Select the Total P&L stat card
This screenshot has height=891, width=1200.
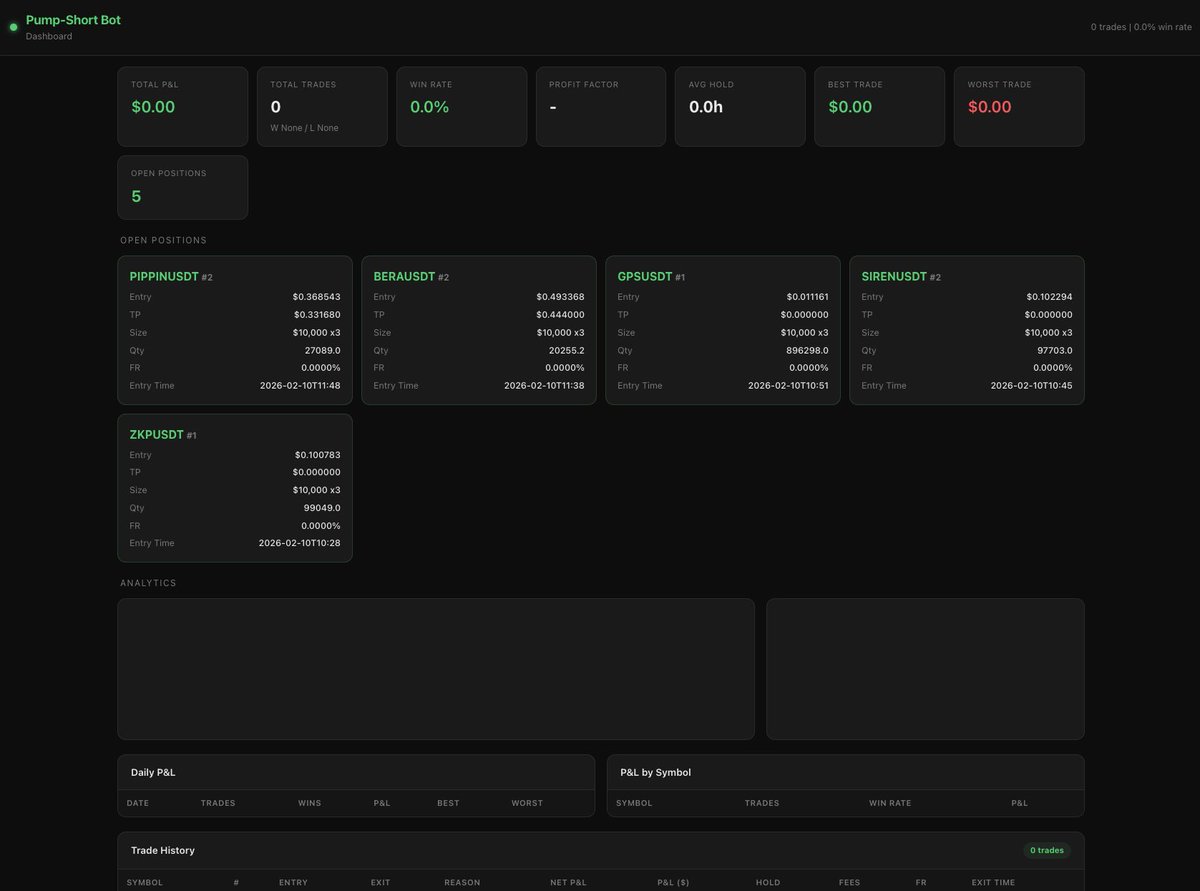coord(182,106)
